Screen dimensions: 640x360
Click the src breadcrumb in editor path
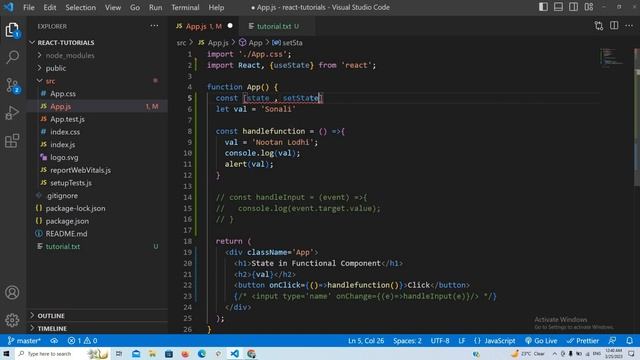(181, 42)
